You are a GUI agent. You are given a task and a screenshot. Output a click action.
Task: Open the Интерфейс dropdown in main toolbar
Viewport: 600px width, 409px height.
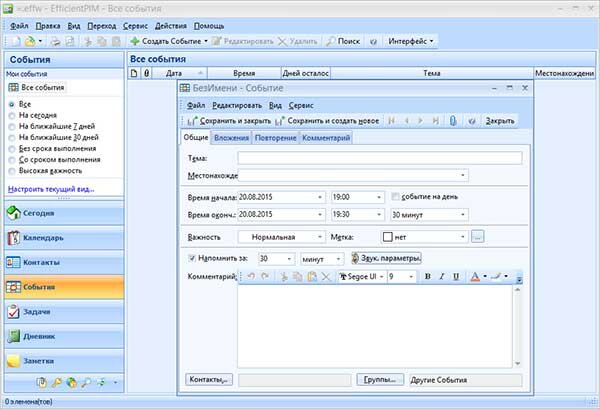(x=411, y=41)
